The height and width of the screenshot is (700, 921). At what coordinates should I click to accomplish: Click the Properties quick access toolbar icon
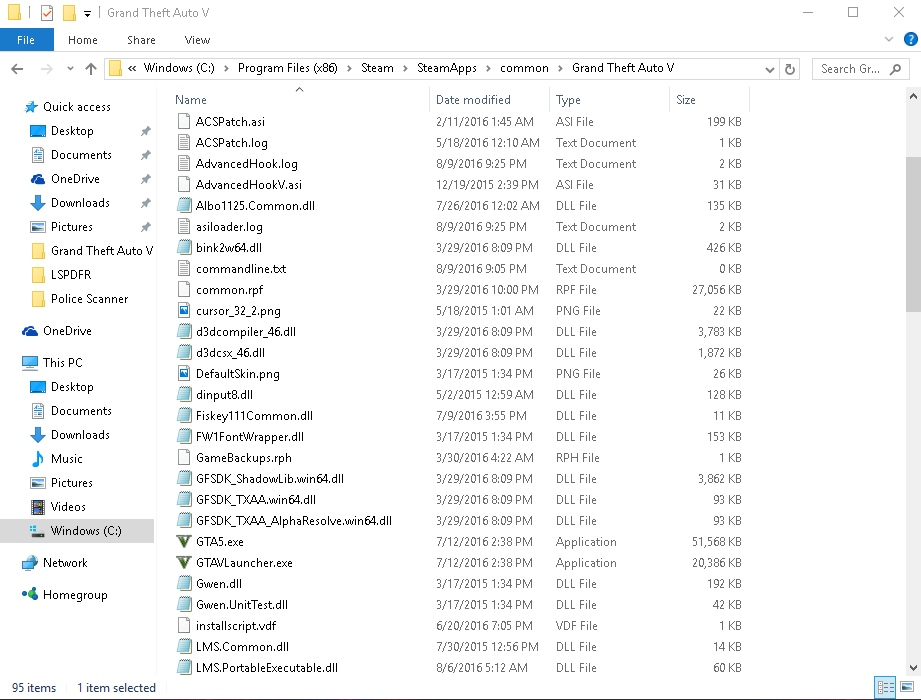point(47,12)
